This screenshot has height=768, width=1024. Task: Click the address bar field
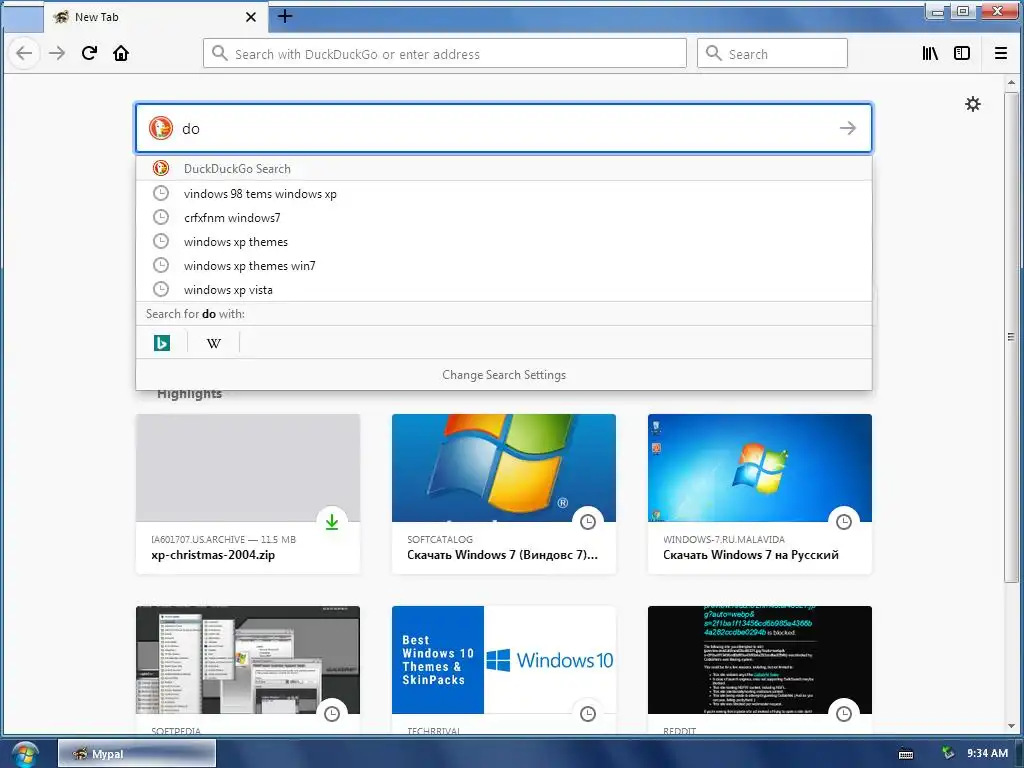(x=445, y=54)
